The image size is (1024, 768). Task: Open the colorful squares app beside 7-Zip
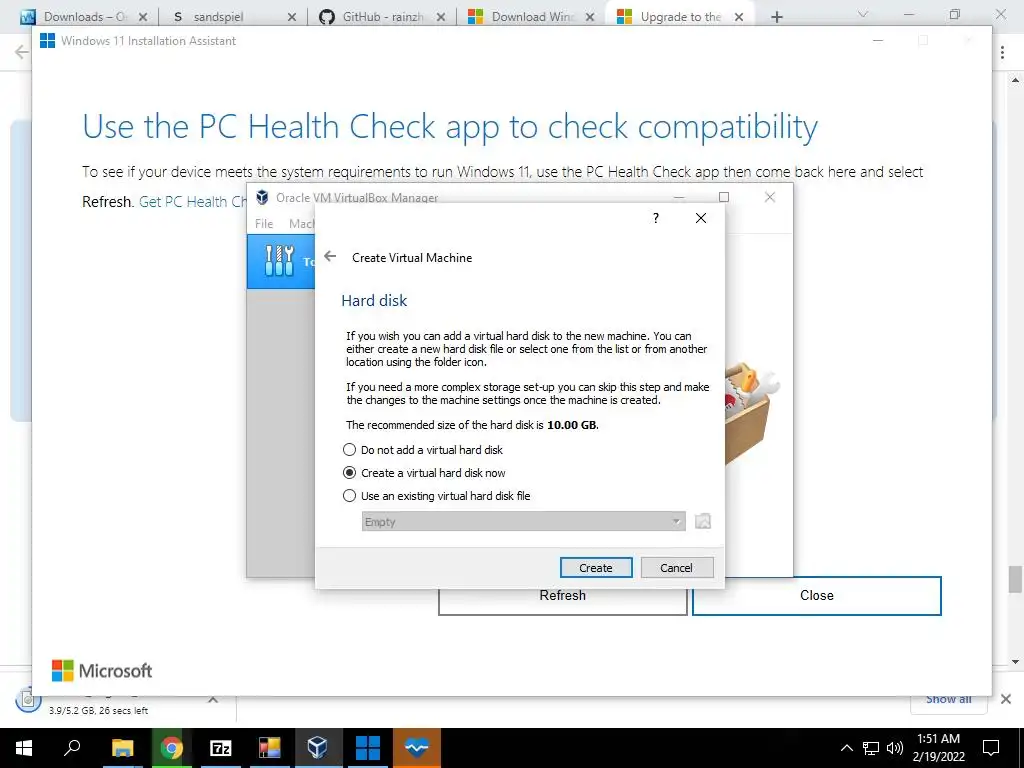coord(269,748)
